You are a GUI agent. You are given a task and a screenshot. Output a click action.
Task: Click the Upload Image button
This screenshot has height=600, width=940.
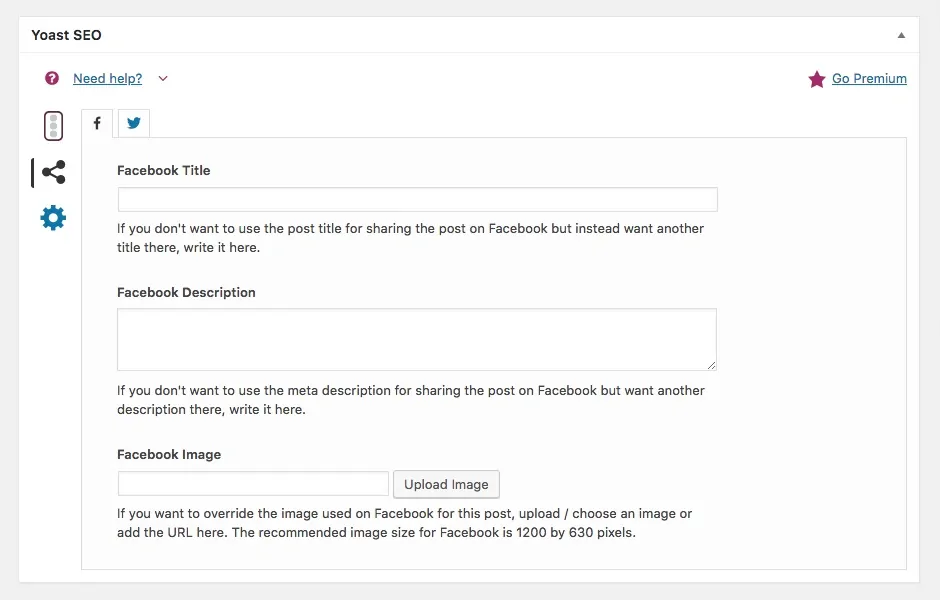(446, 484)
